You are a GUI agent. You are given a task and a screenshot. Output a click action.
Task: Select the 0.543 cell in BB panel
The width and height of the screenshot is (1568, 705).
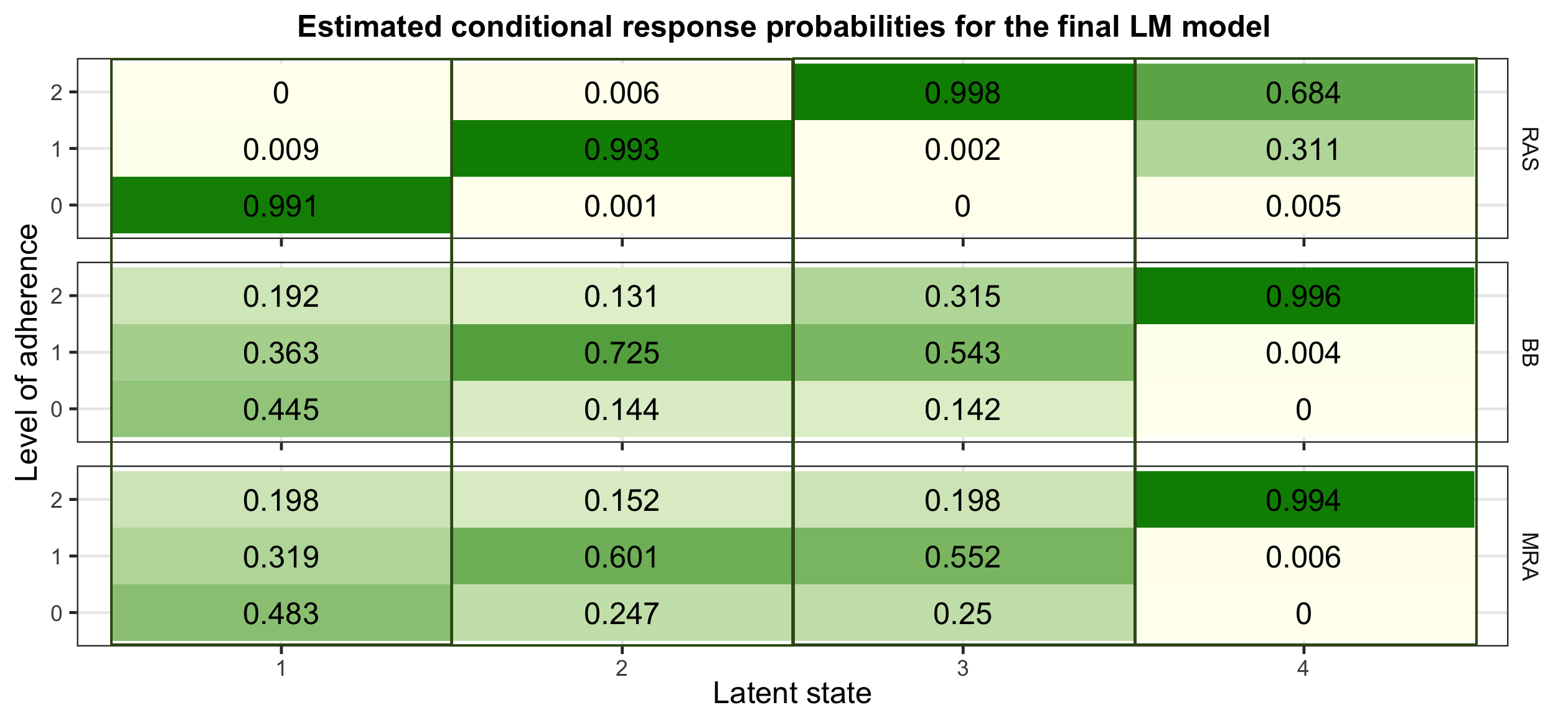click(962, 353)
